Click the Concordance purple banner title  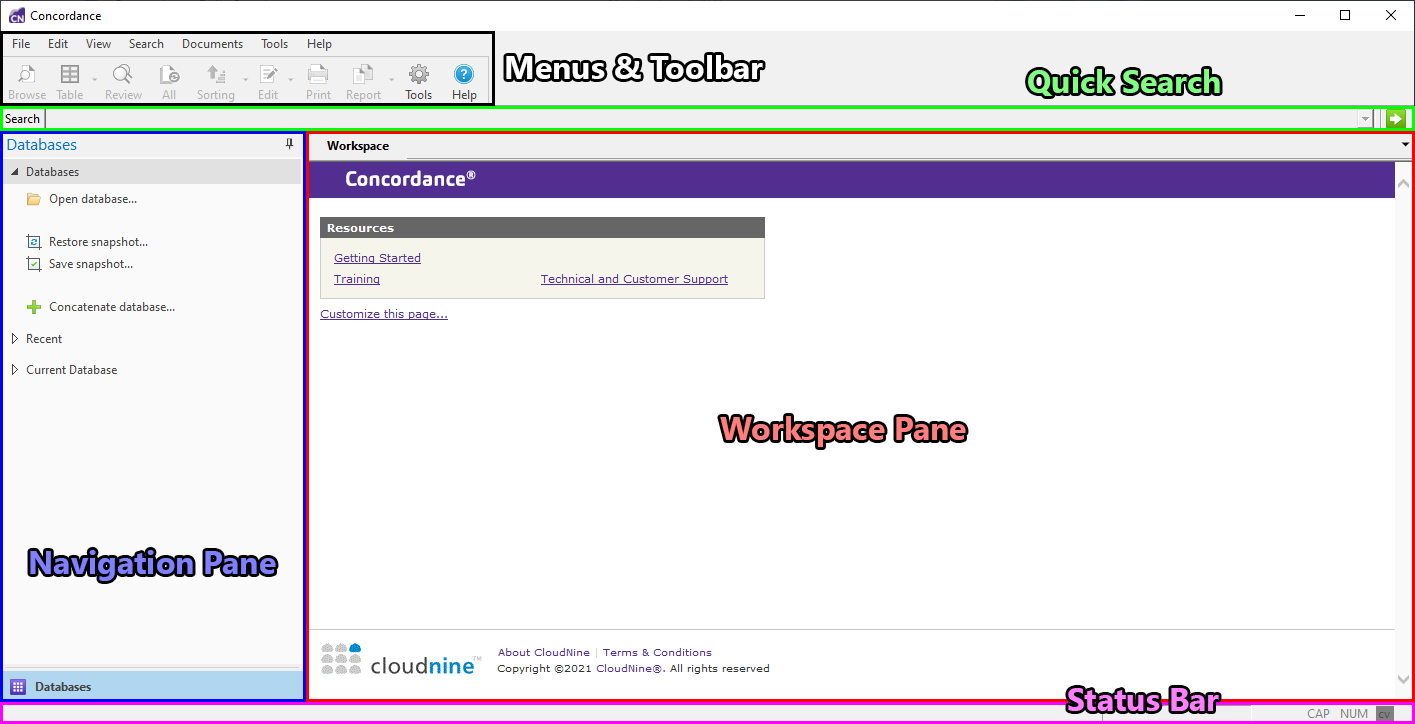tap(410, 179)
